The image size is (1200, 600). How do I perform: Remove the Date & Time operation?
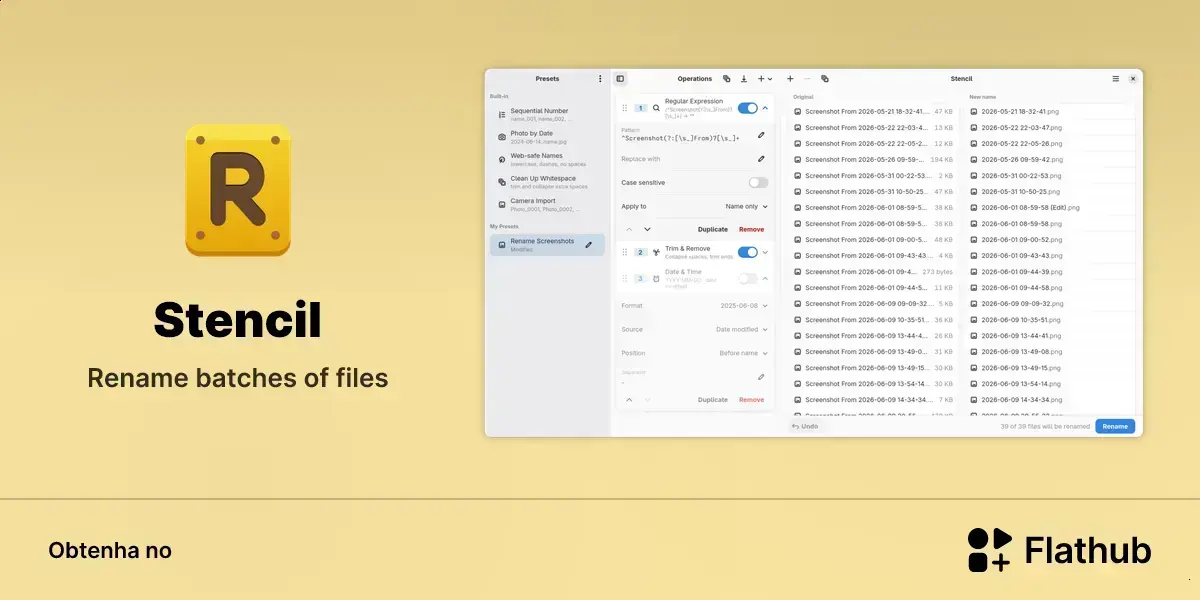point(751,399)
